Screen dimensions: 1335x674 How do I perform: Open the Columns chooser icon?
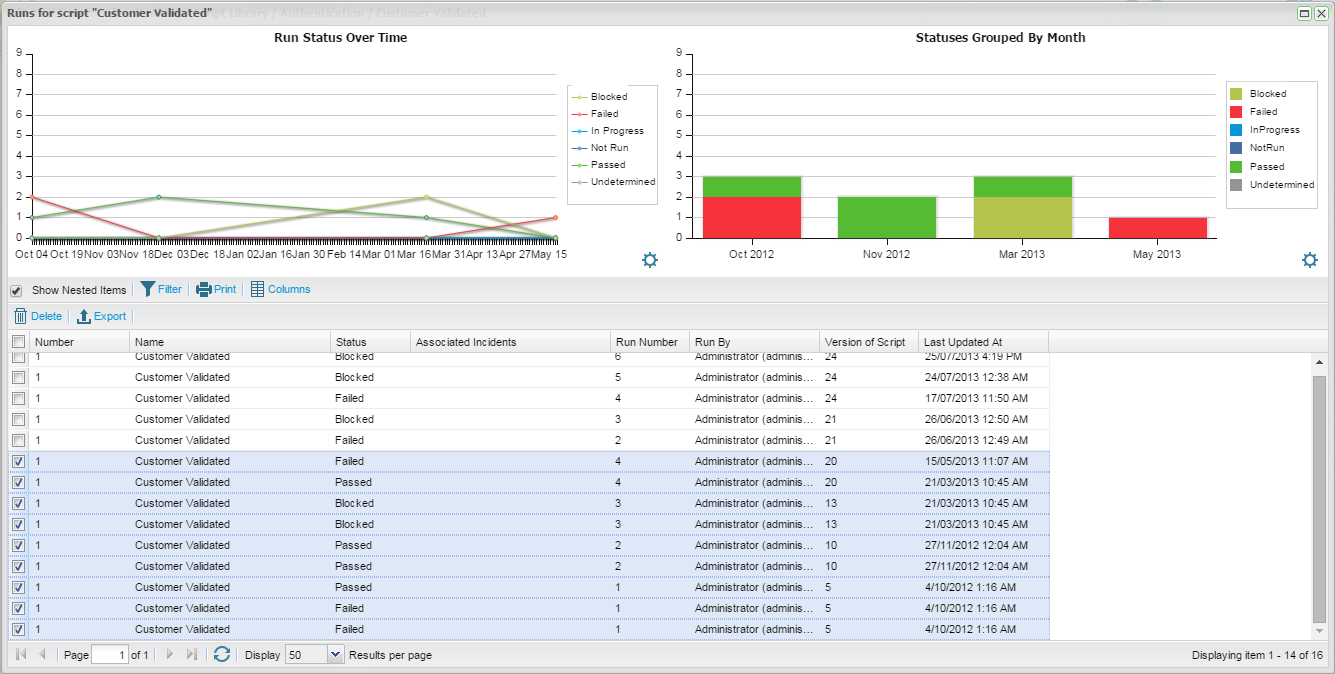pos(257,289)
